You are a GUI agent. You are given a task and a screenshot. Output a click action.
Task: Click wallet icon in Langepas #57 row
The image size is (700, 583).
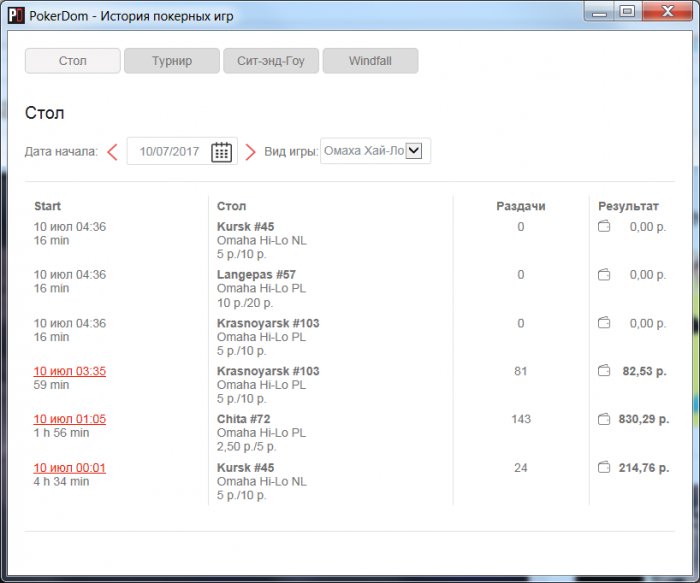604,275
